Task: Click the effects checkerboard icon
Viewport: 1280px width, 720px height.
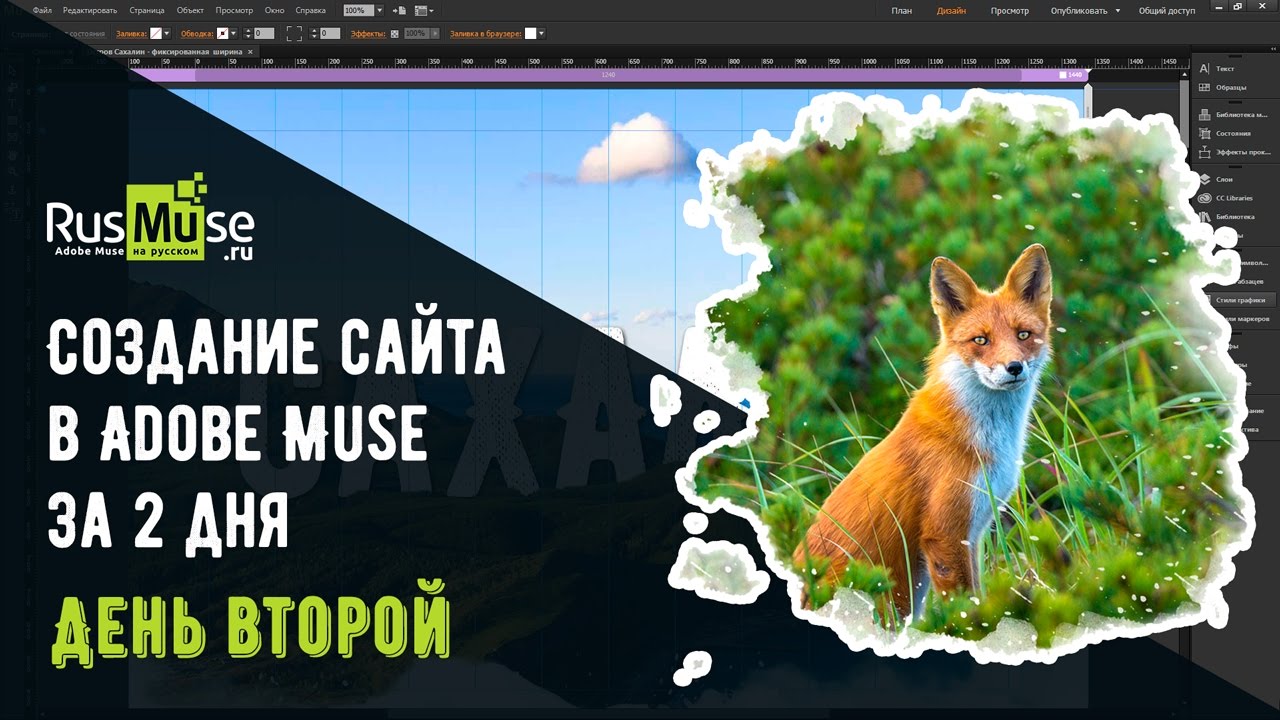Action: tap(394, 33)
